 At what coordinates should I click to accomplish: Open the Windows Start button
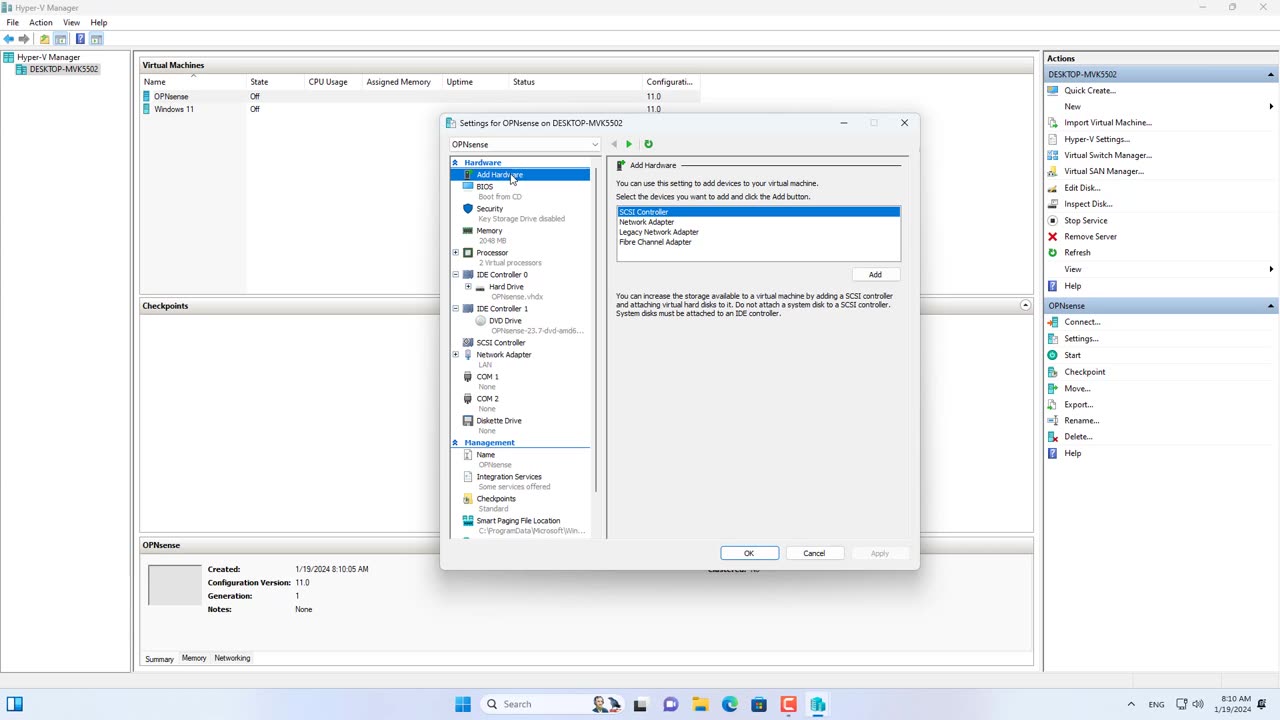463,704
